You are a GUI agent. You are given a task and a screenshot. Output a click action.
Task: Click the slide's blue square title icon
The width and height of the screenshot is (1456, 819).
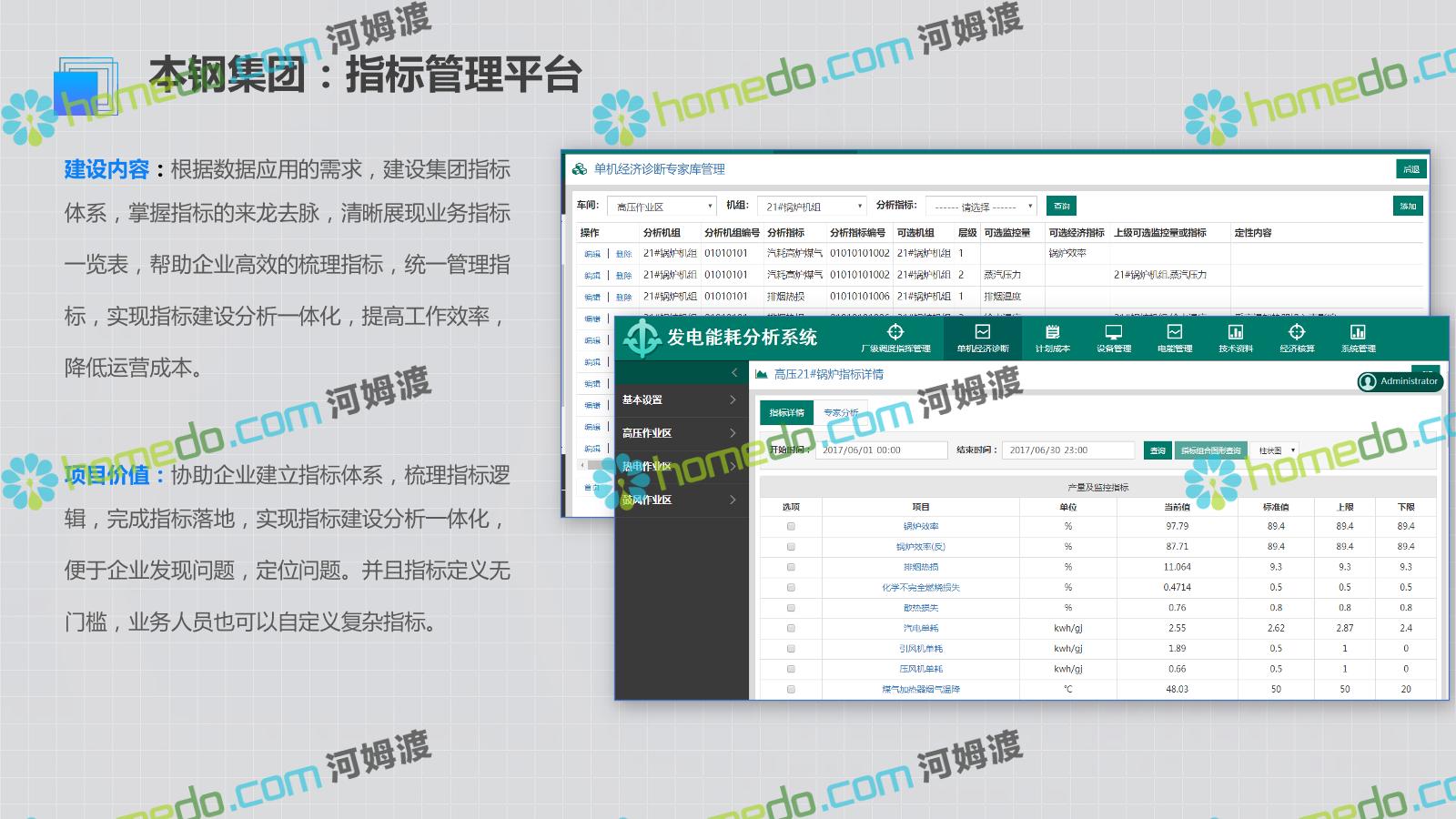85,87
